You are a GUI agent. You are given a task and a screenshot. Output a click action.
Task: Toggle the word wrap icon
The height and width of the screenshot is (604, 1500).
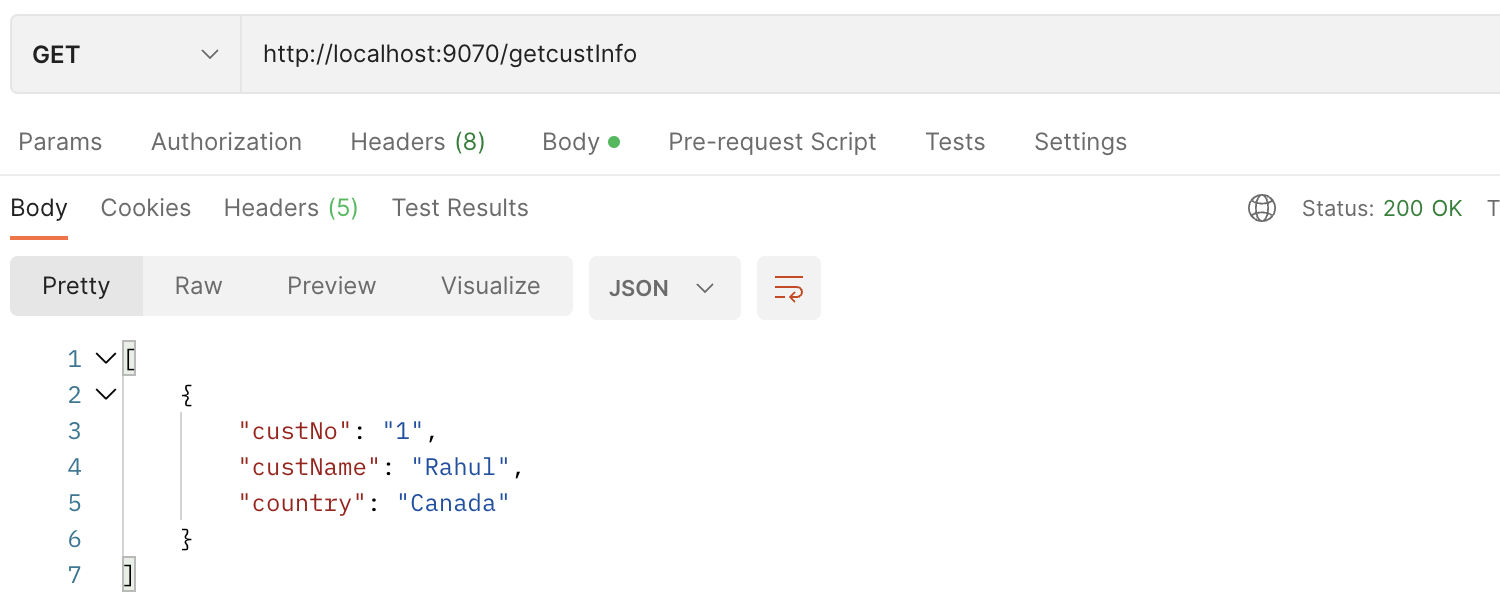(789, 288)
